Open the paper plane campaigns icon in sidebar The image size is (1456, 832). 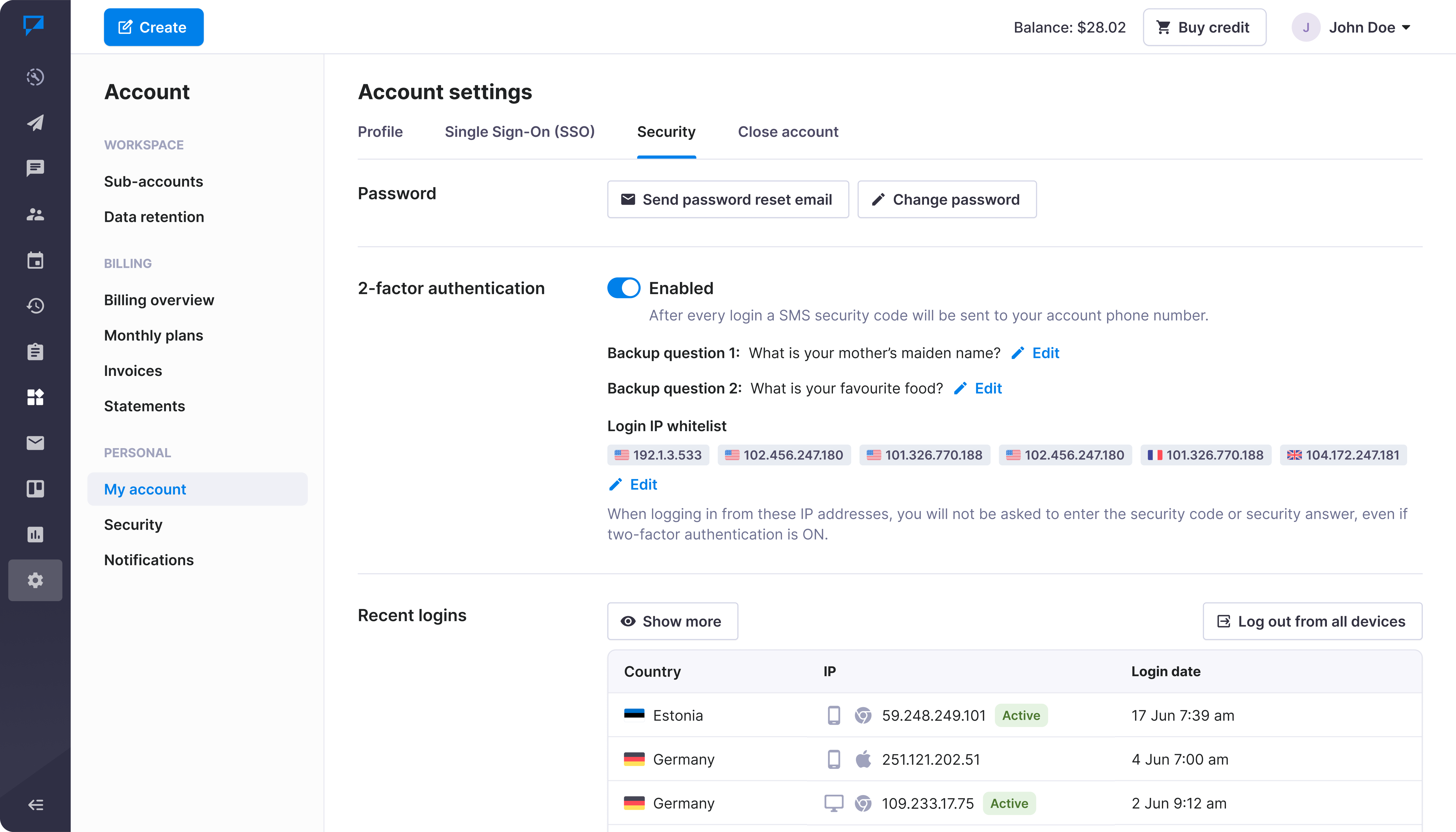(36, 123)
